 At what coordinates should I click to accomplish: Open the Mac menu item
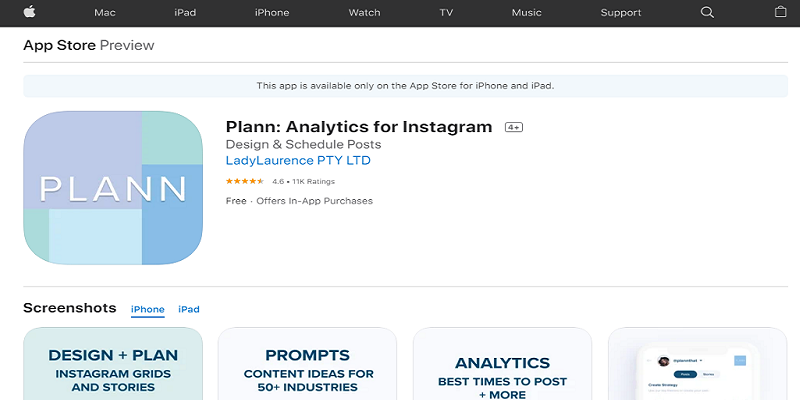[x=105, y=13]
